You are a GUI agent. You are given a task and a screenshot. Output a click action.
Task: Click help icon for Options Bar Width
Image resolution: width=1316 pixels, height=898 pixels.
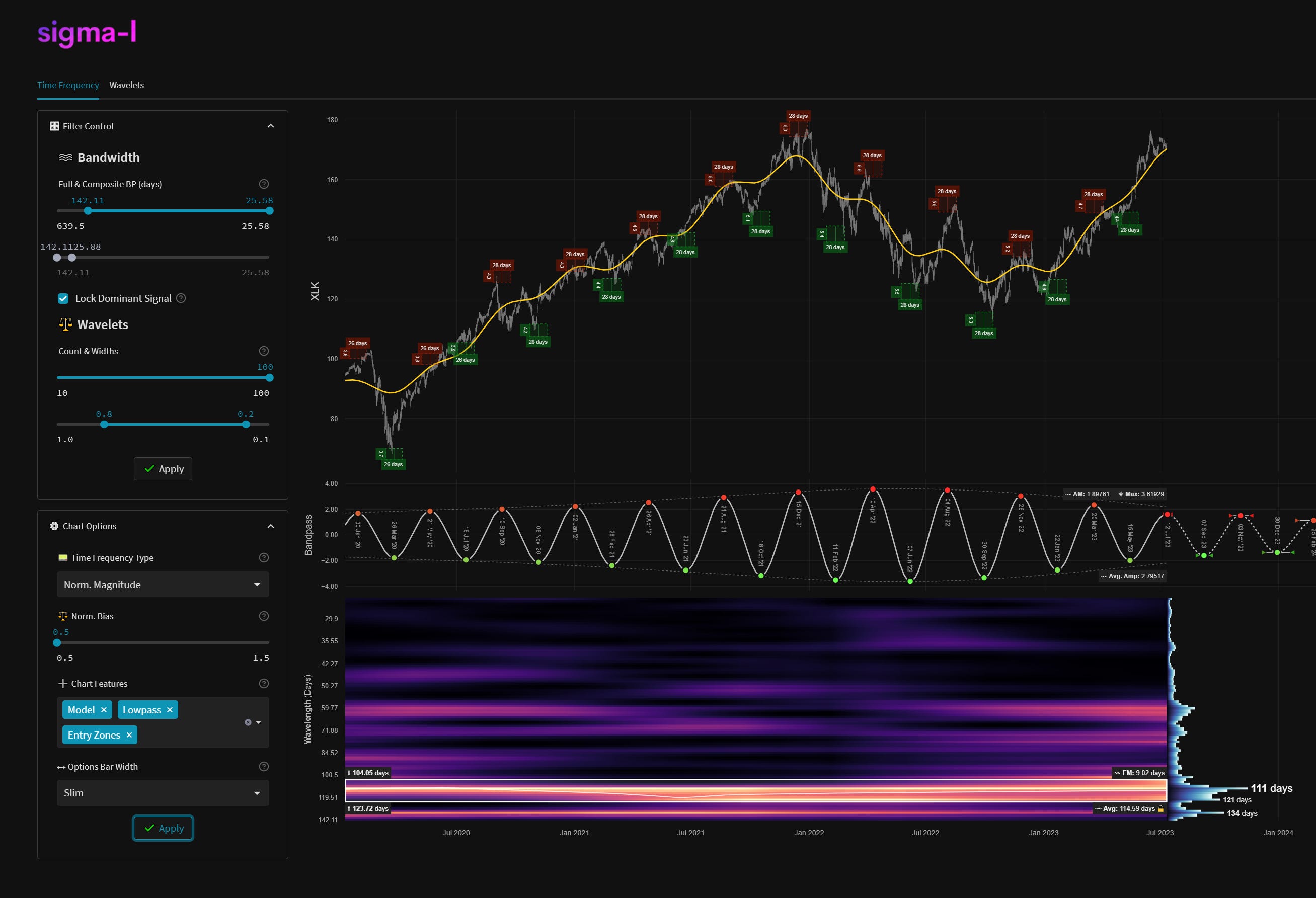(x=264, y=767)
